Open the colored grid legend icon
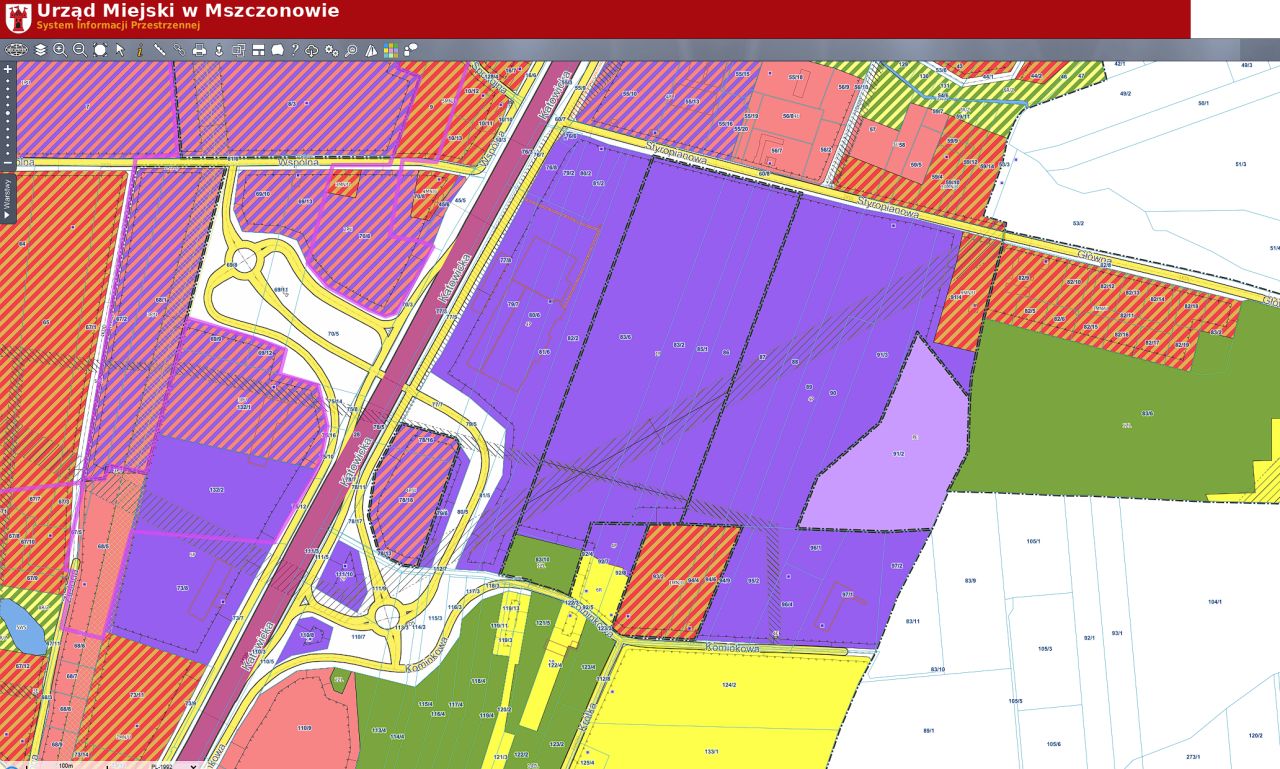The image size is (1280, 769). 391,49
